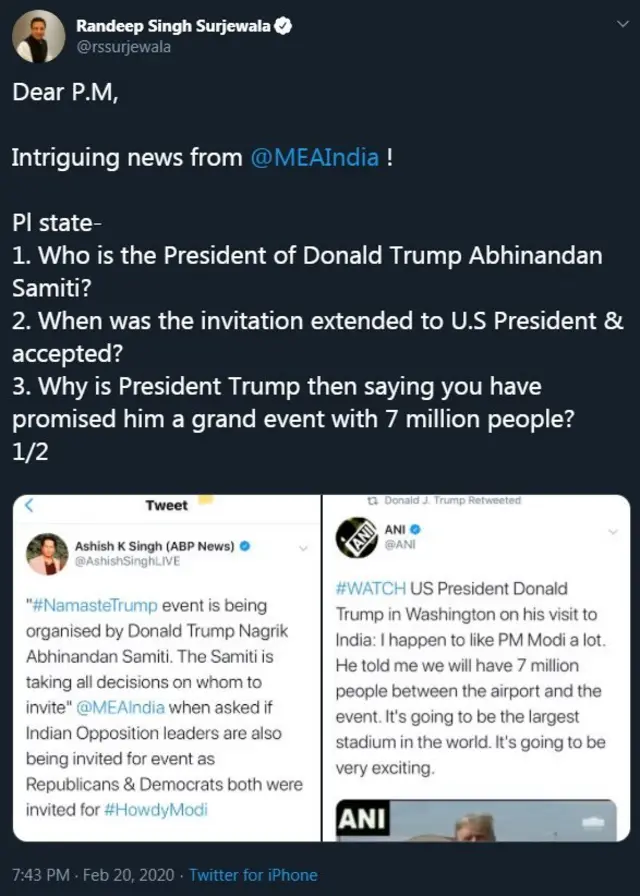Click Randeep Singh Surjewala's profile avatar
Image resolution: width=640 pixels, height=896 pixels.
[39, 37]
